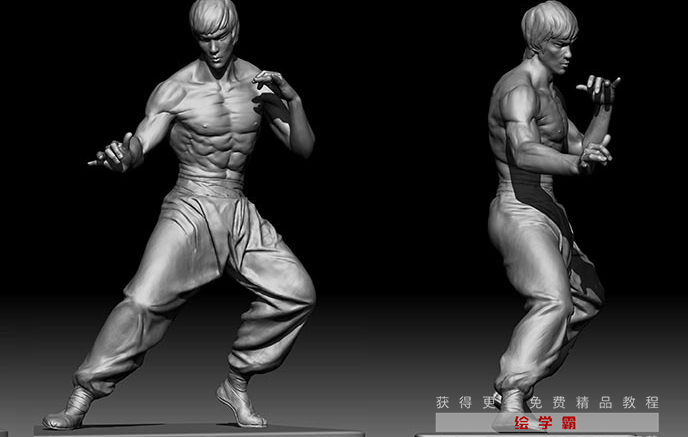Viewport: 688px width, 437px height.
Task: Open the 获得更多免费精品教程 watermark link
Action: [x=547, y=402]
